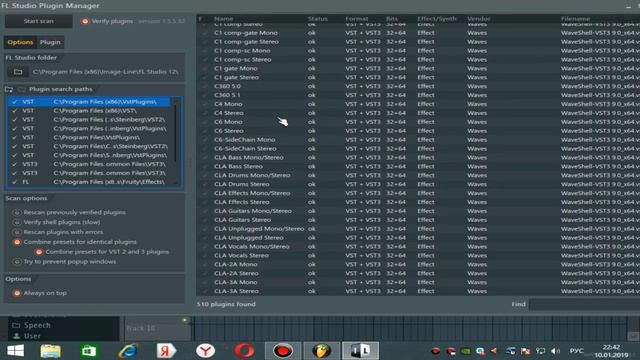
Task: Toggle the Verify plugins option
Action: point(85,21)
